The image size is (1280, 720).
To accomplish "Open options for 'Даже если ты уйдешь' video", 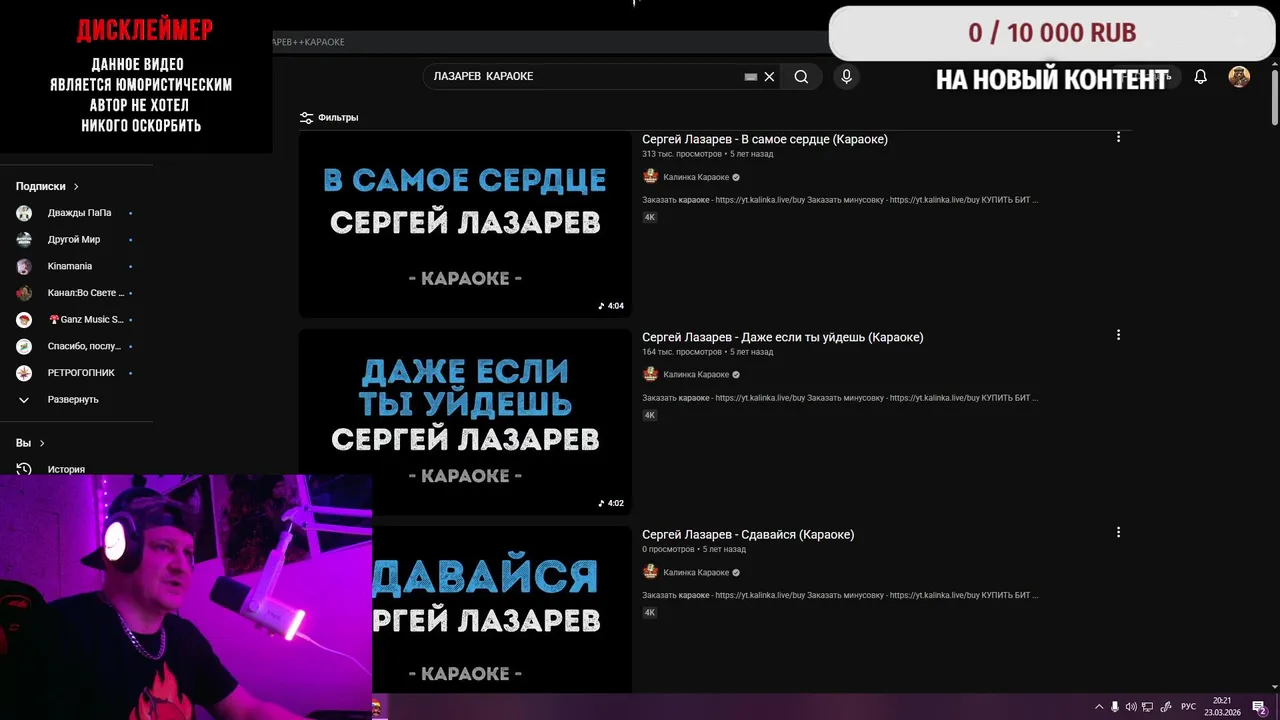I will pos(1118,335).
